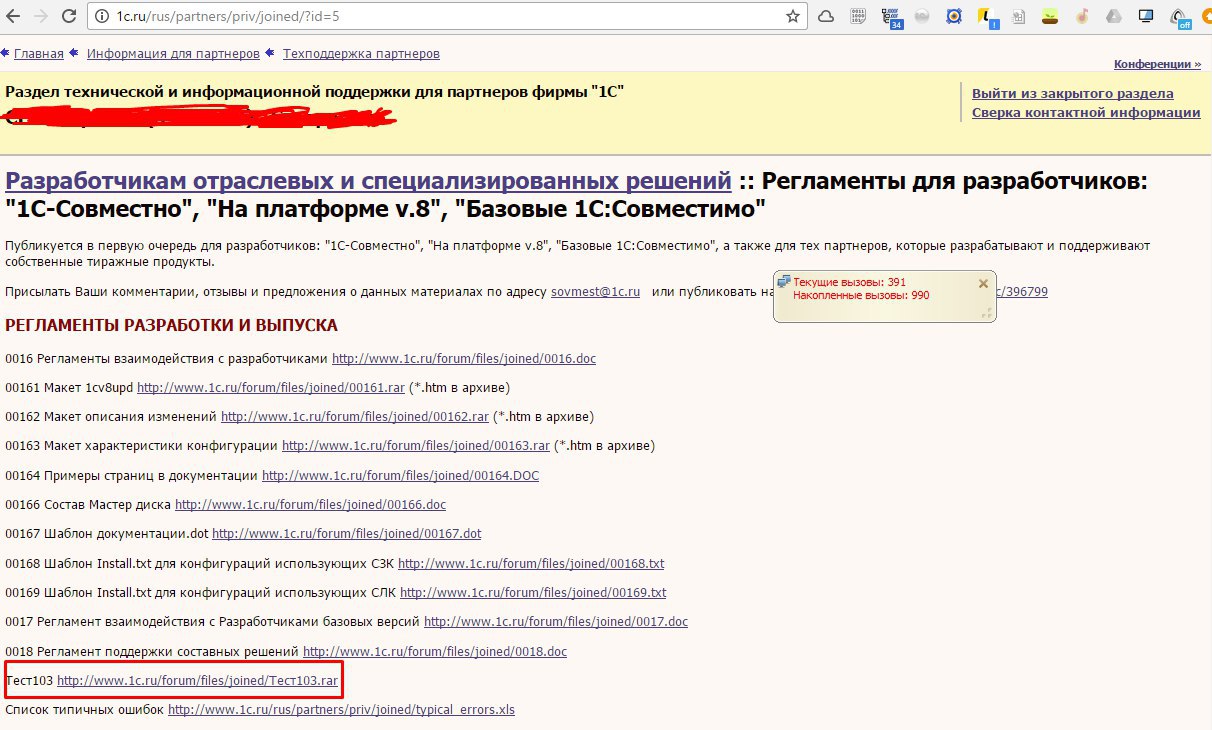
Task: Click the sovmest@1c.ru email link
Action: (595, 292)
